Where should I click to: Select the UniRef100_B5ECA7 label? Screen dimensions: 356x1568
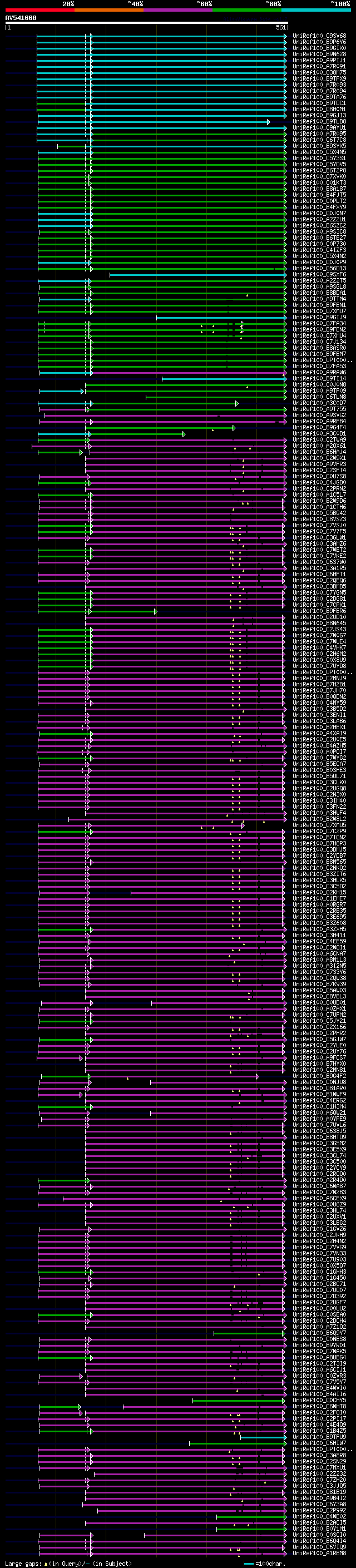(x=319, y=763)
